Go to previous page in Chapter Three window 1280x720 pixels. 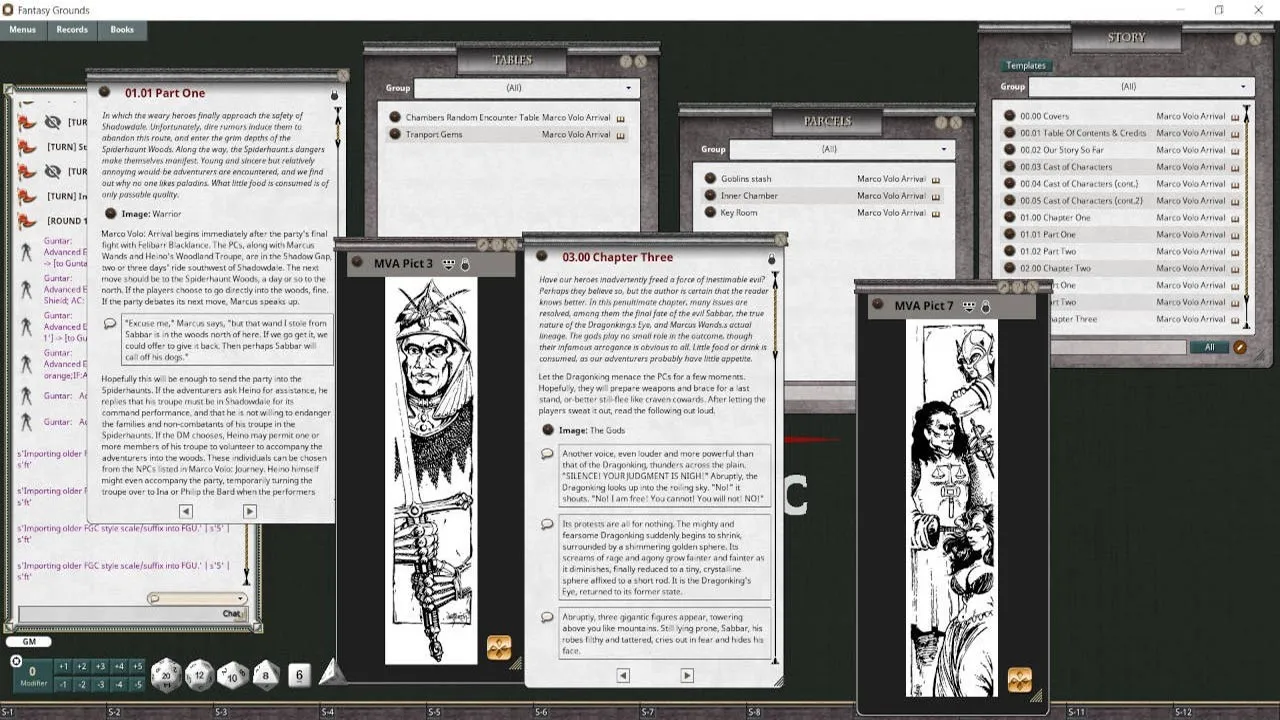click(x=622, y=675)
